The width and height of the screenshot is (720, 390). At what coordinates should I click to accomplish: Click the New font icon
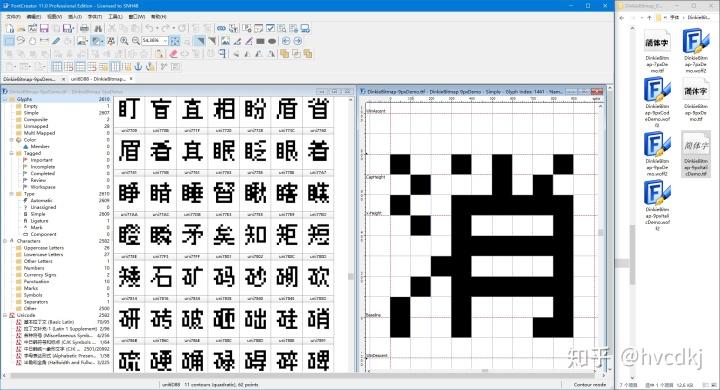[x=10, y=28]
